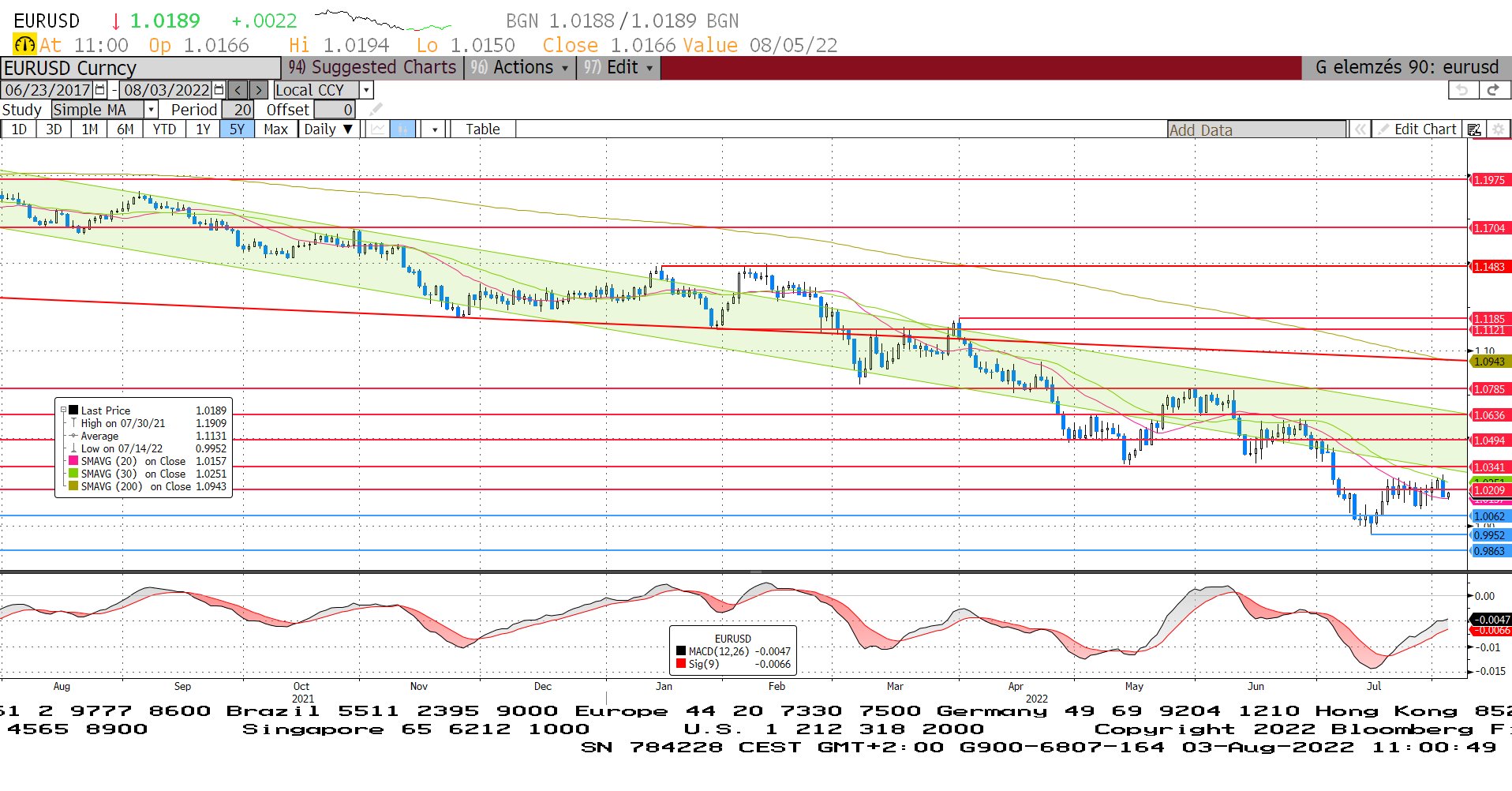Click the yellow gauge icon beside At

point(24,45)
